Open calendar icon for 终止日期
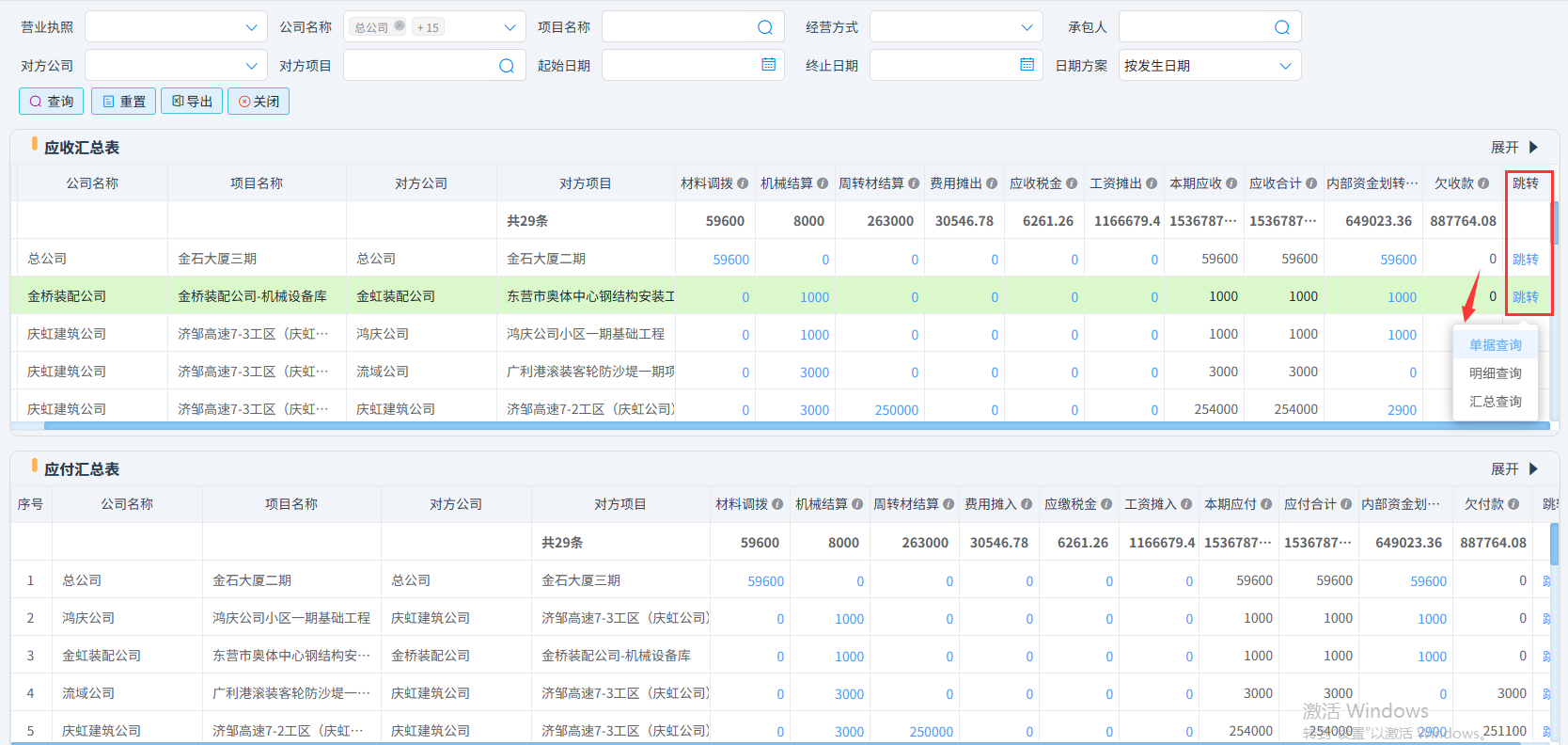Viewport: 1568px width, 745px height. 1027,65
